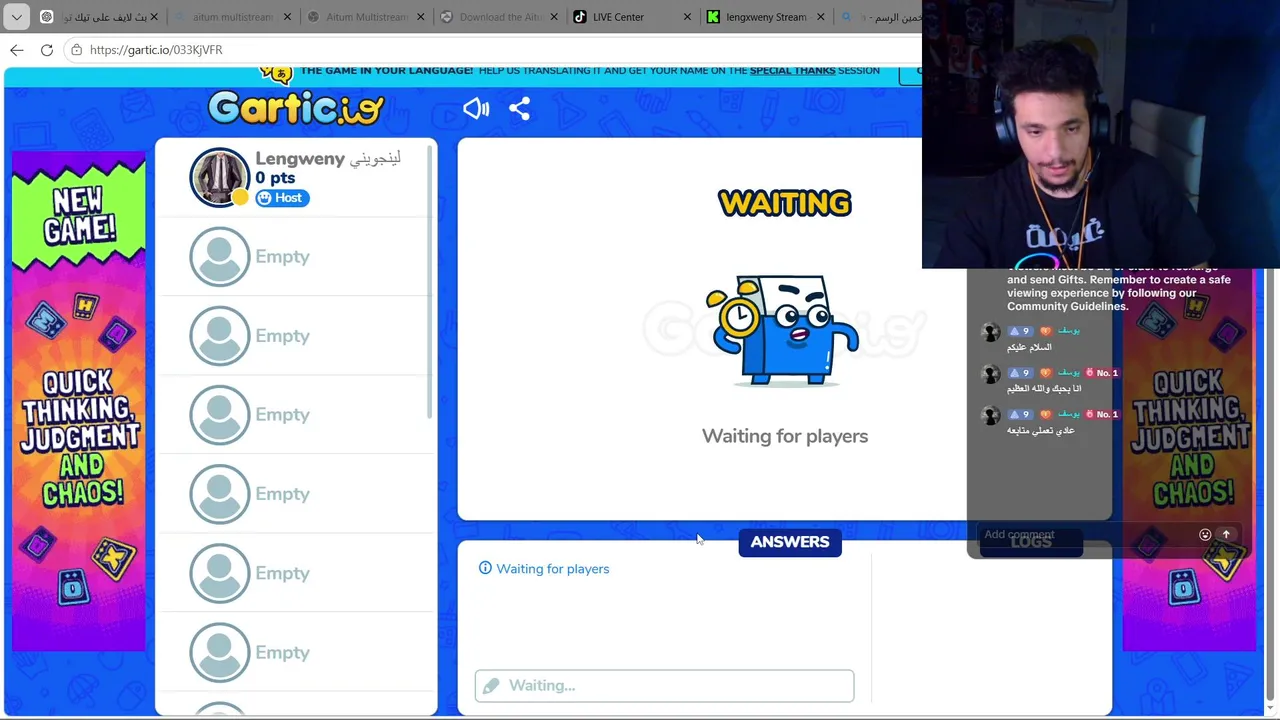
Task: Click the "Lengweny" player name
Action: (x=300, y=159)
